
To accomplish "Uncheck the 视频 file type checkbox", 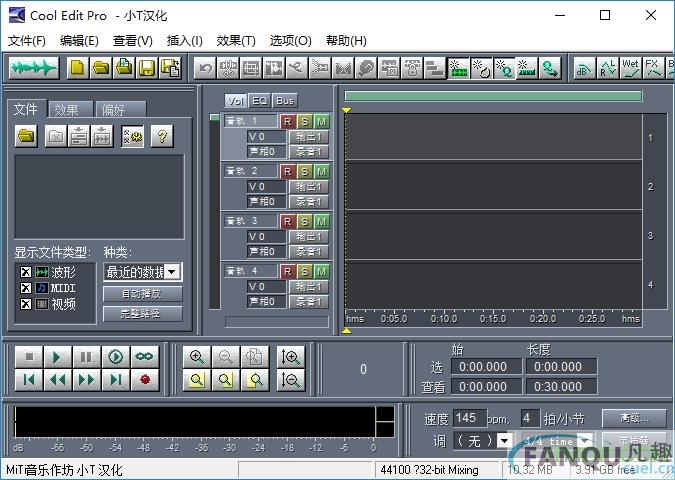I will click(26, 304).
